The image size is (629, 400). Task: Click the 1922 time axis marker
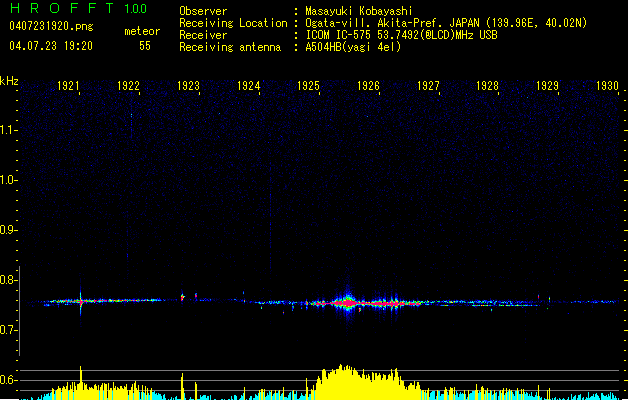point(128,86)
